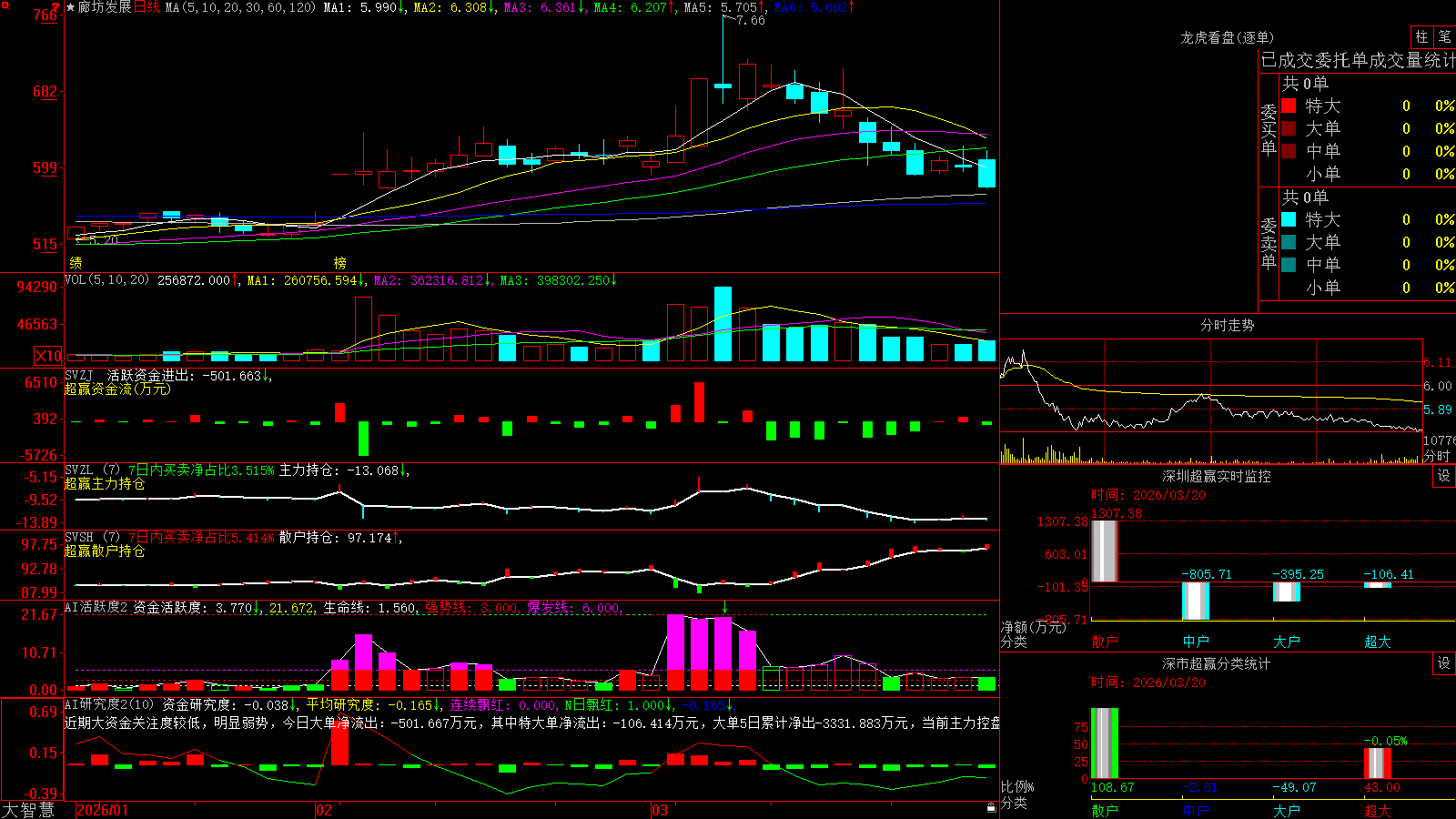Open 设 settings for 深市超赢分类统计

(1444, 663)
